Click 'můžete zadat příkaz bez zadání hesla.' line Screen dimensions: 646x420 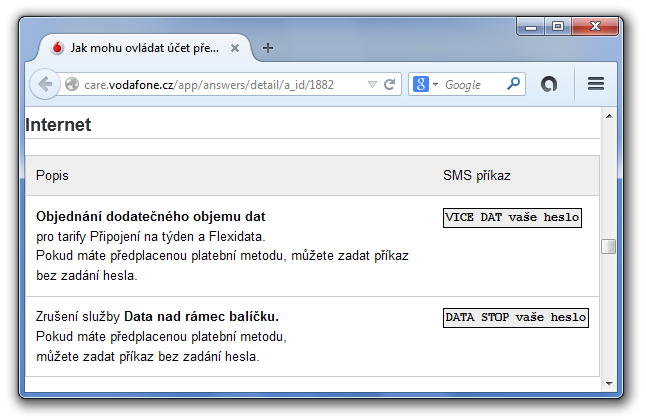(147, 357)
